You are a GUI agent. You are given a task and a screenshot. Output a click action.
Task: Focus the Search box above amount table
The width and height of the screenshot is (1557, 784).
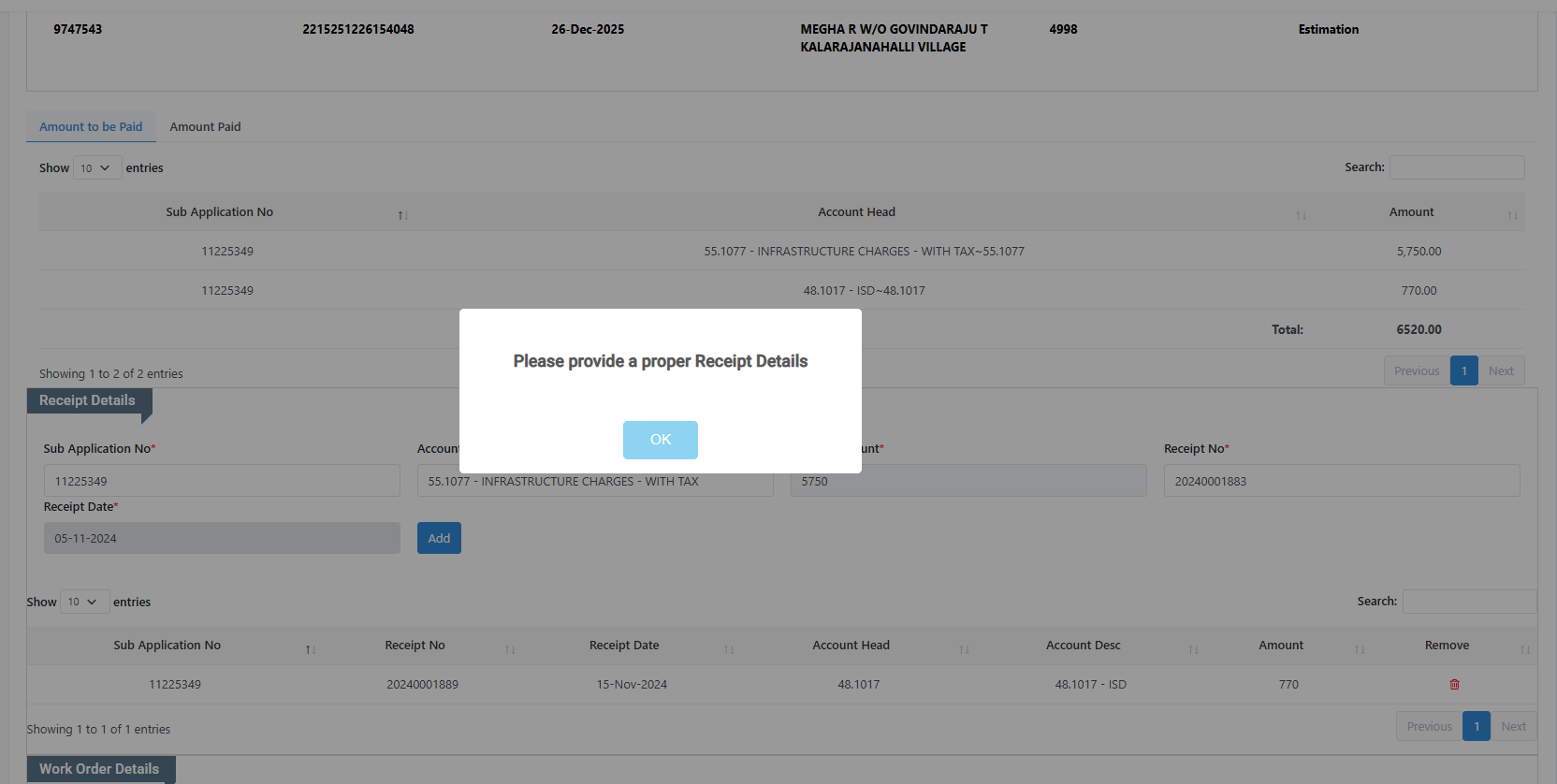pos(1457,167)
